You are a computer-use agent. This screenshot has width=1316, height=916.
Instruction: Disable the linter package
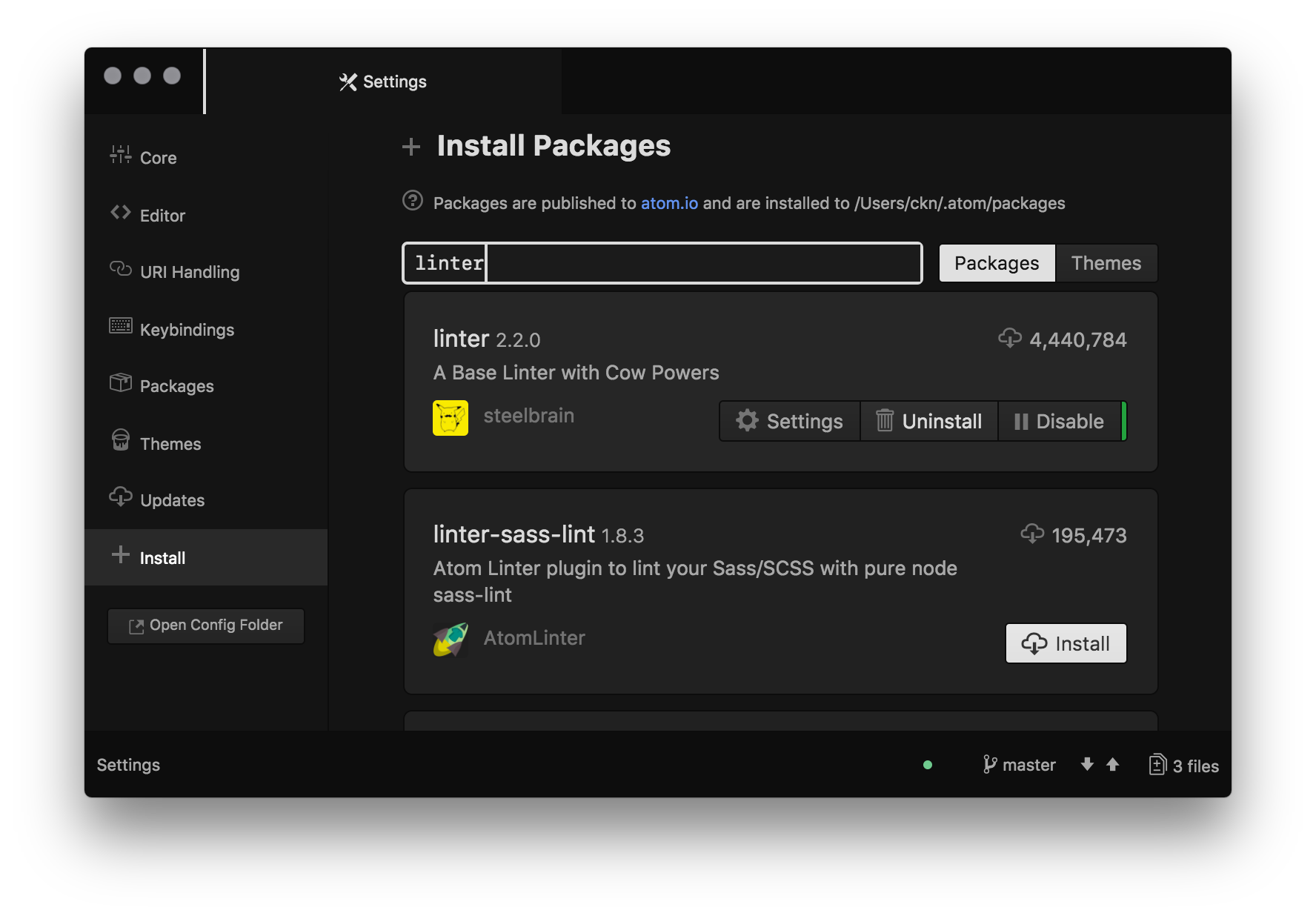(x=1060, y=421)
